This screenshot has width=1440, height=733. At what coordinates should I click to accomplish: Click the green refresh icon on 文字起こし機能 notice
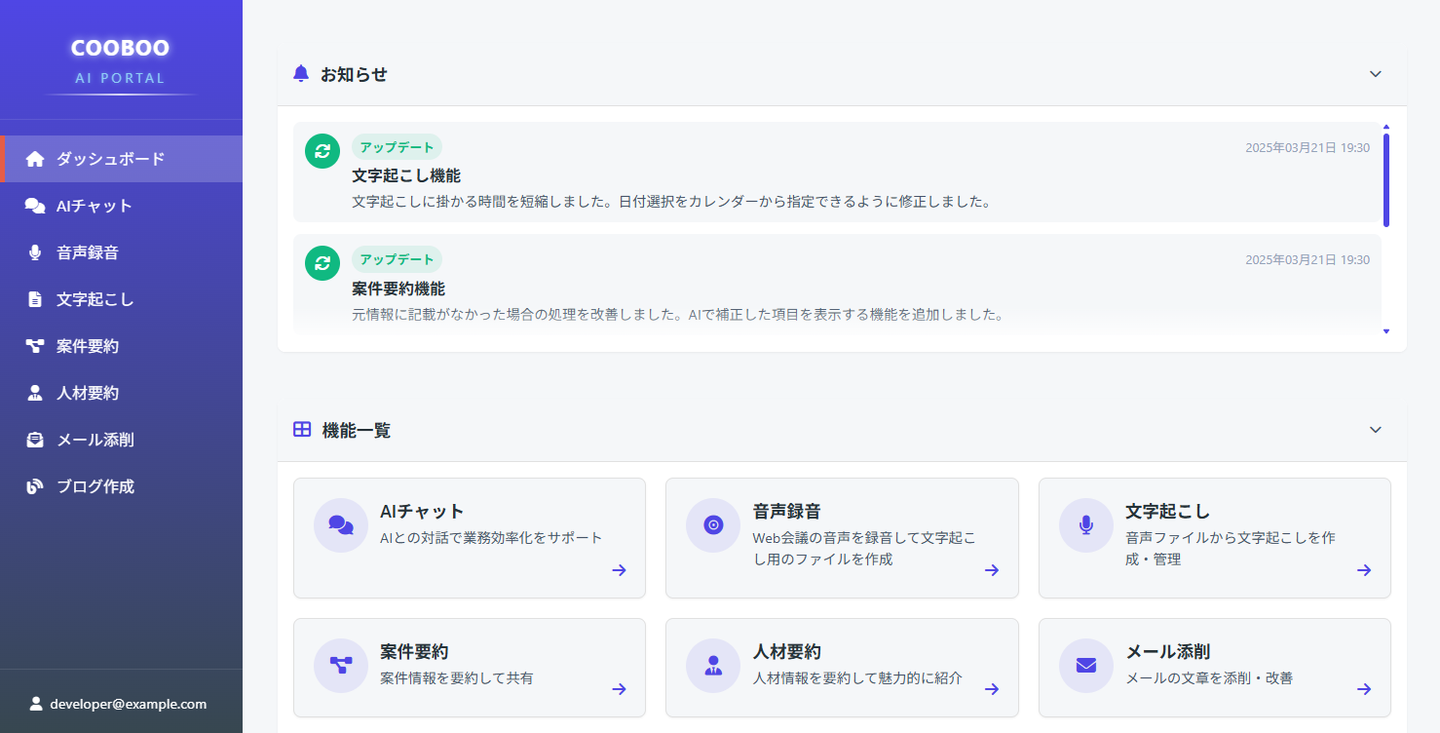point(322,151)
